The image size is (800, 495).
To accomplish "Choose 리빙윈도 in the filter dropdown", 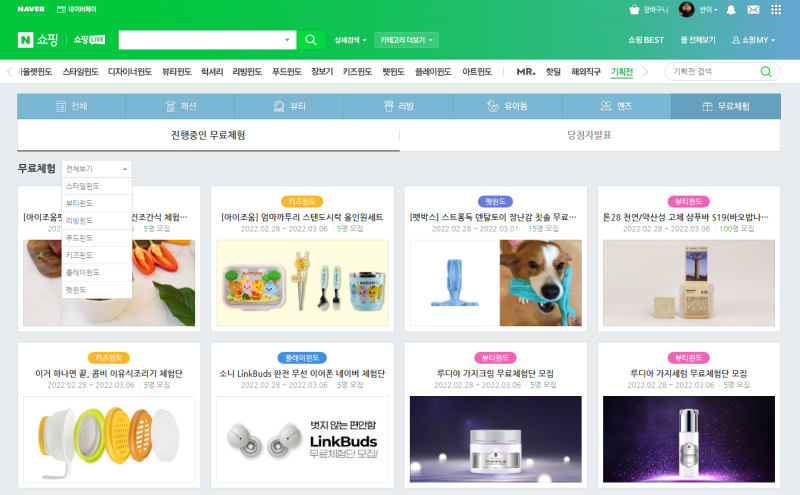I will pos(97,220).
